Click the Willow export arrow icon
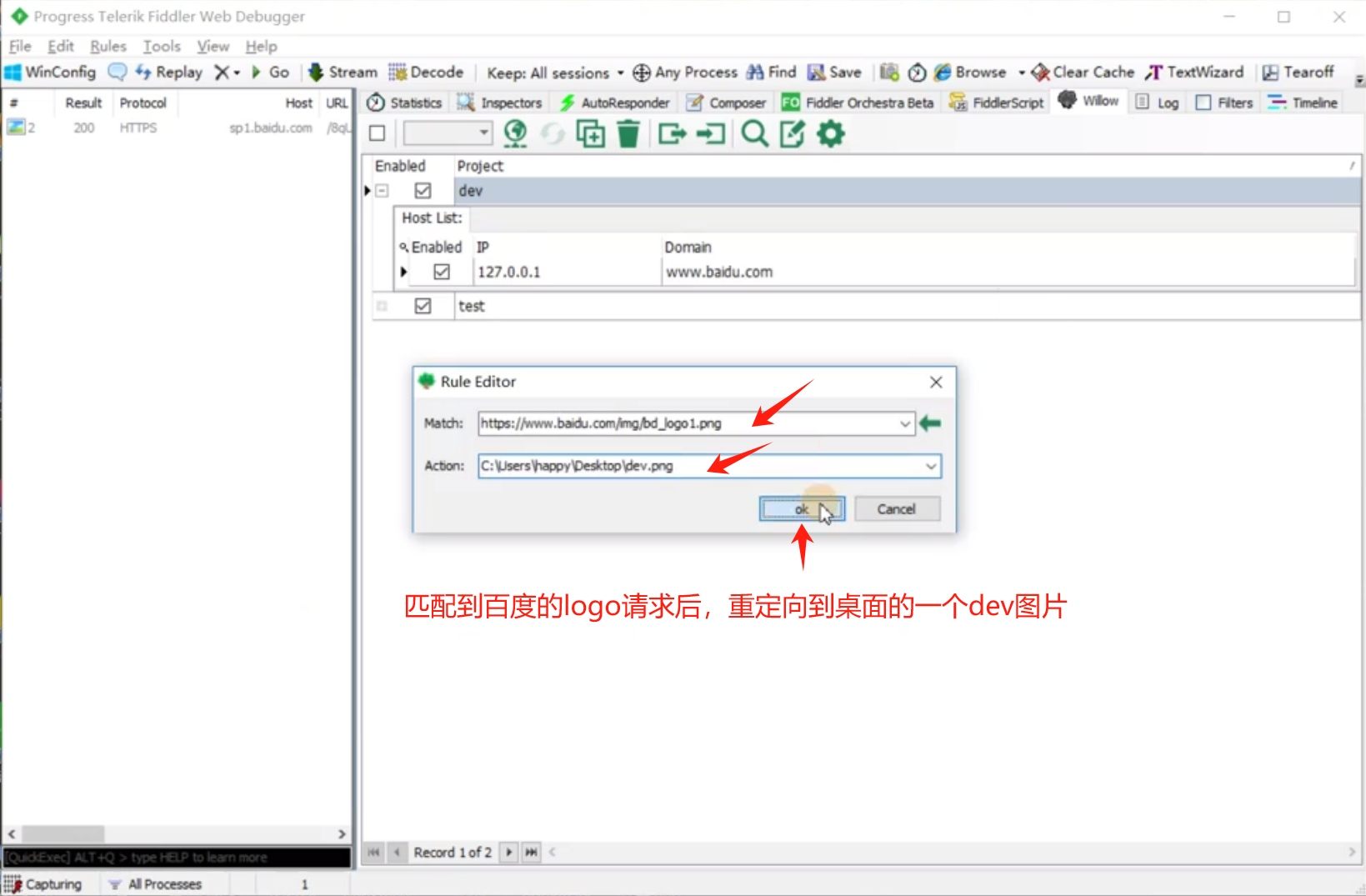The image size is (1366, 896). (x=672, y=133)
